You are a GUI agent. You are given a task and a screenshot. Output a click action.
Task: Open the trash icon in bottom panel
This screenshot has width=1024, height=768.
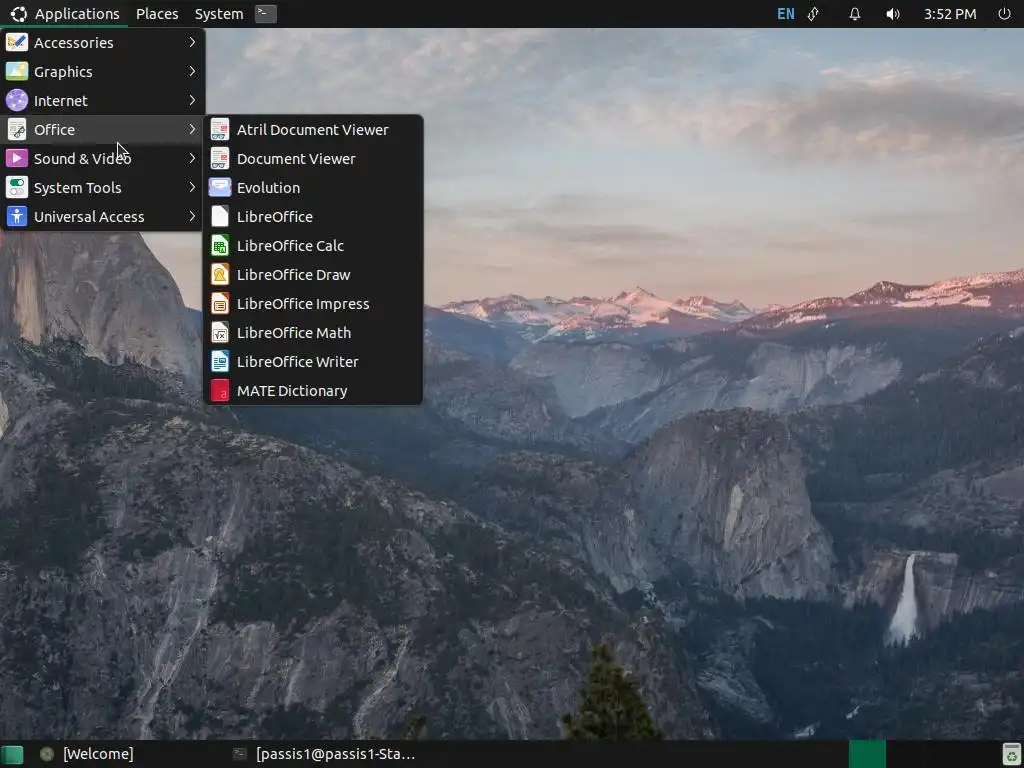[x=1012, y=754]
